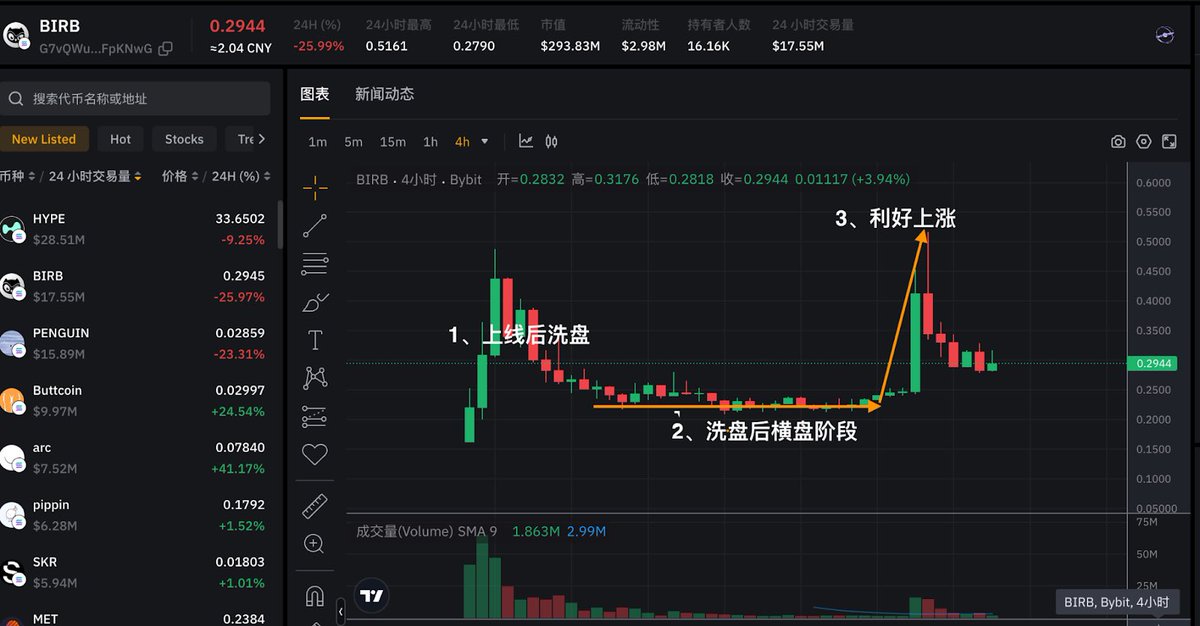Switch to the 图表 tab

[x=315, y=94]
